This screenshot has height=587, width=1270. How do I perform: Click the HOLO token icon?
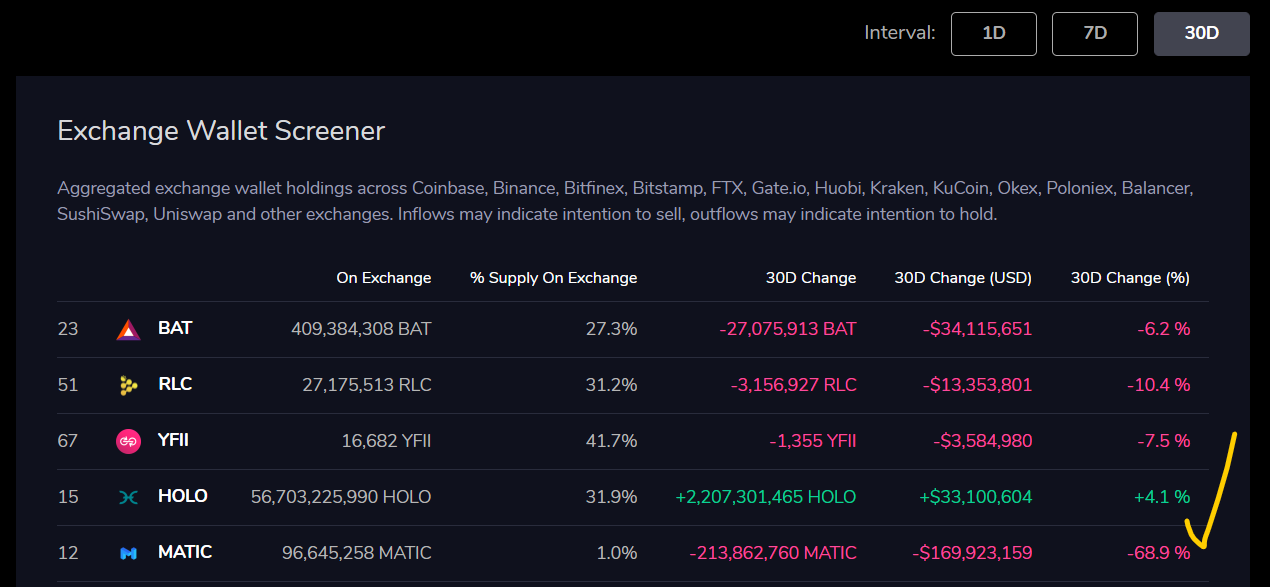pyautogui.click(x=128, y=497)
